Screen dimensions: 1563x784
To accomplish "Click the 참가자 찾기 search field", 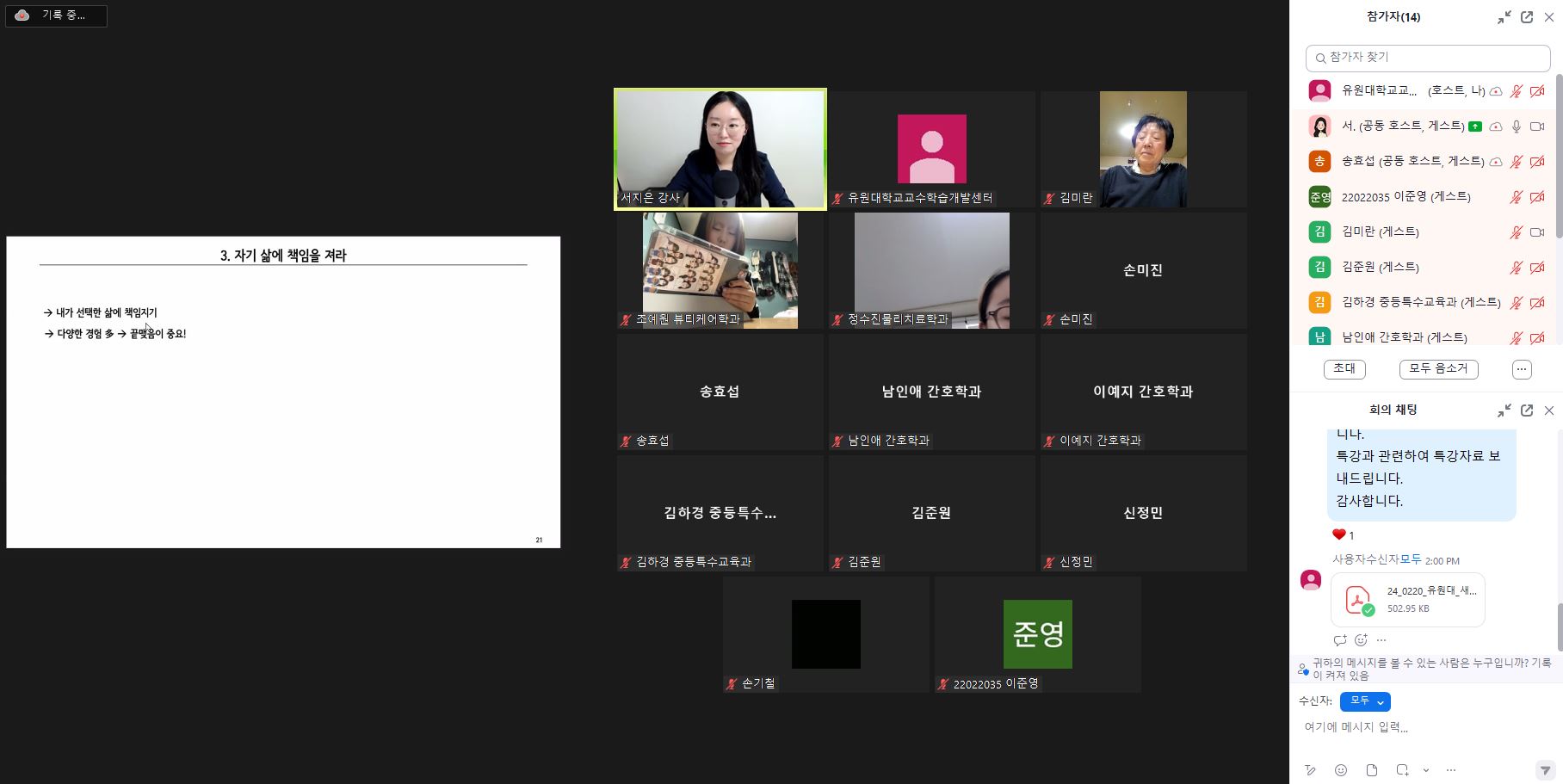I will click(x=1427, y=57).
